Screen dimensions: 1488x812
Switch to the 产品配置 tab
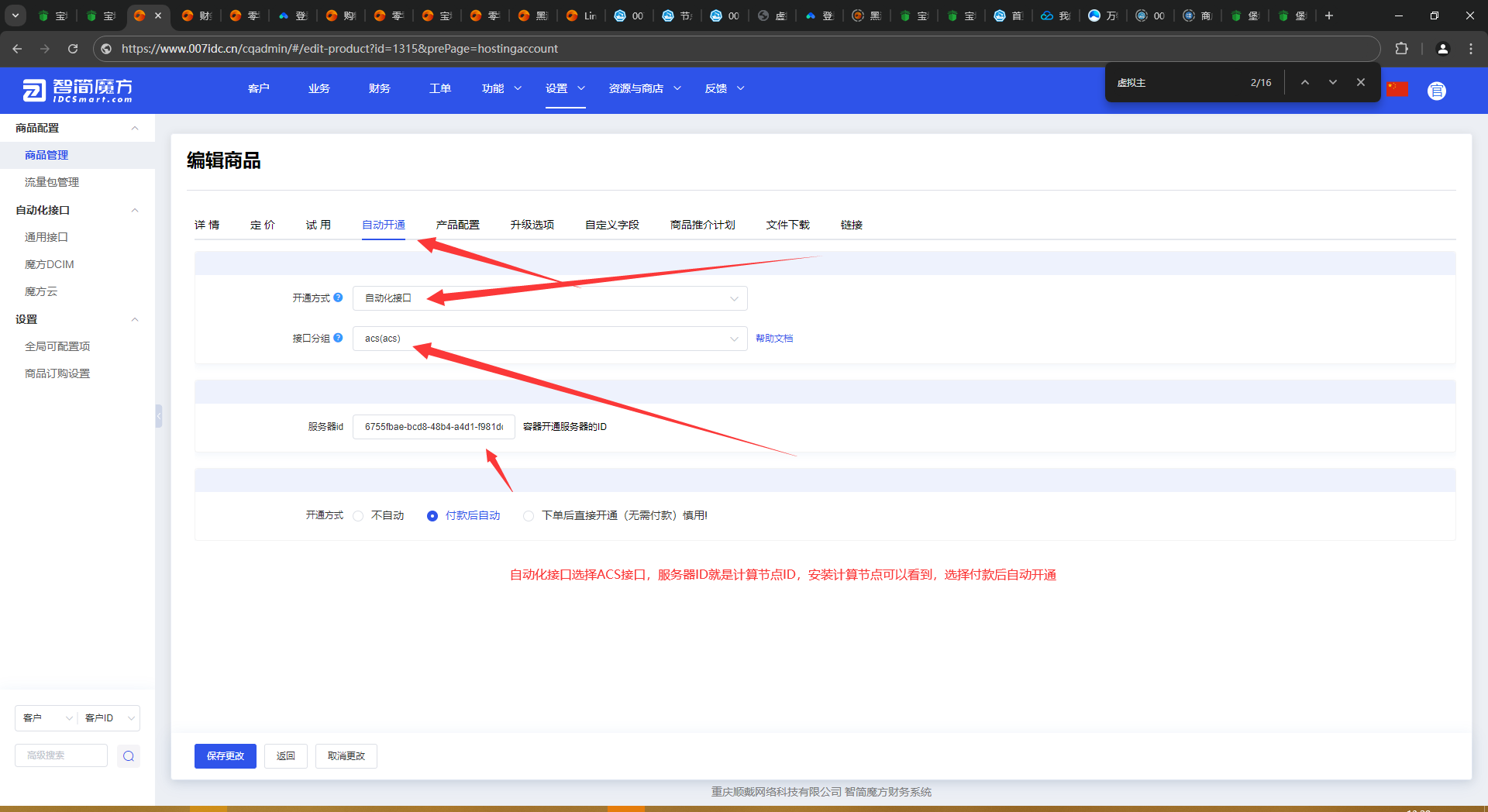pyautogui.click(x=458, y=225)
